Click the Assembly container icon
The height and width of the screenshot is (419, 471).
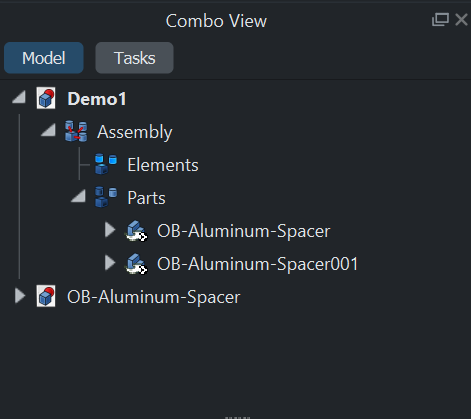click(76, 131)
